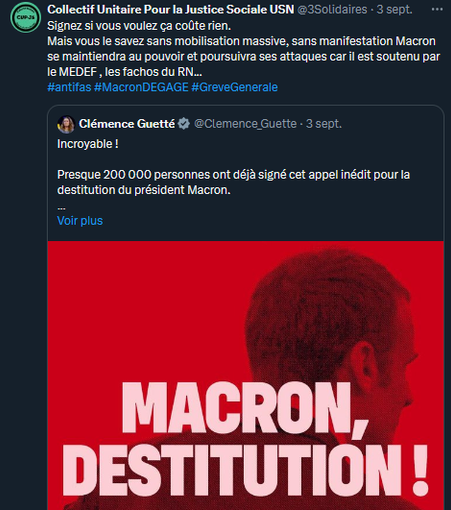Click the quoted tweet's 3 sept. date
The width and height of the screenshot is (451, 510).
tap(324, 124)
